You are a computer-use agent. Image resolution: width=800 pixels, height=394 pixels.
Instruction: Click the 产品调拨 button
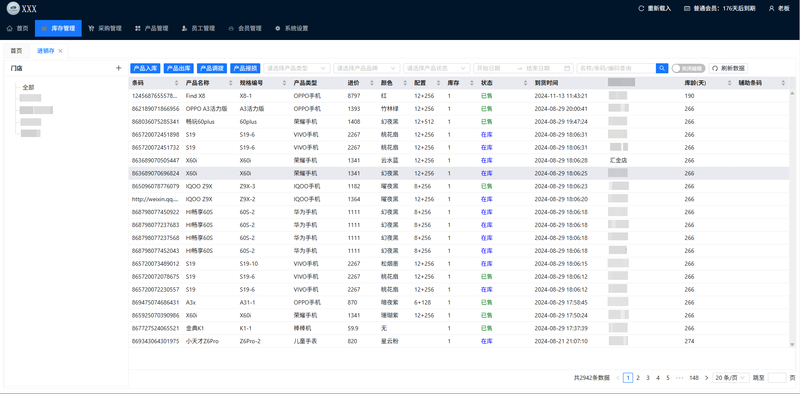click(212, 68)
